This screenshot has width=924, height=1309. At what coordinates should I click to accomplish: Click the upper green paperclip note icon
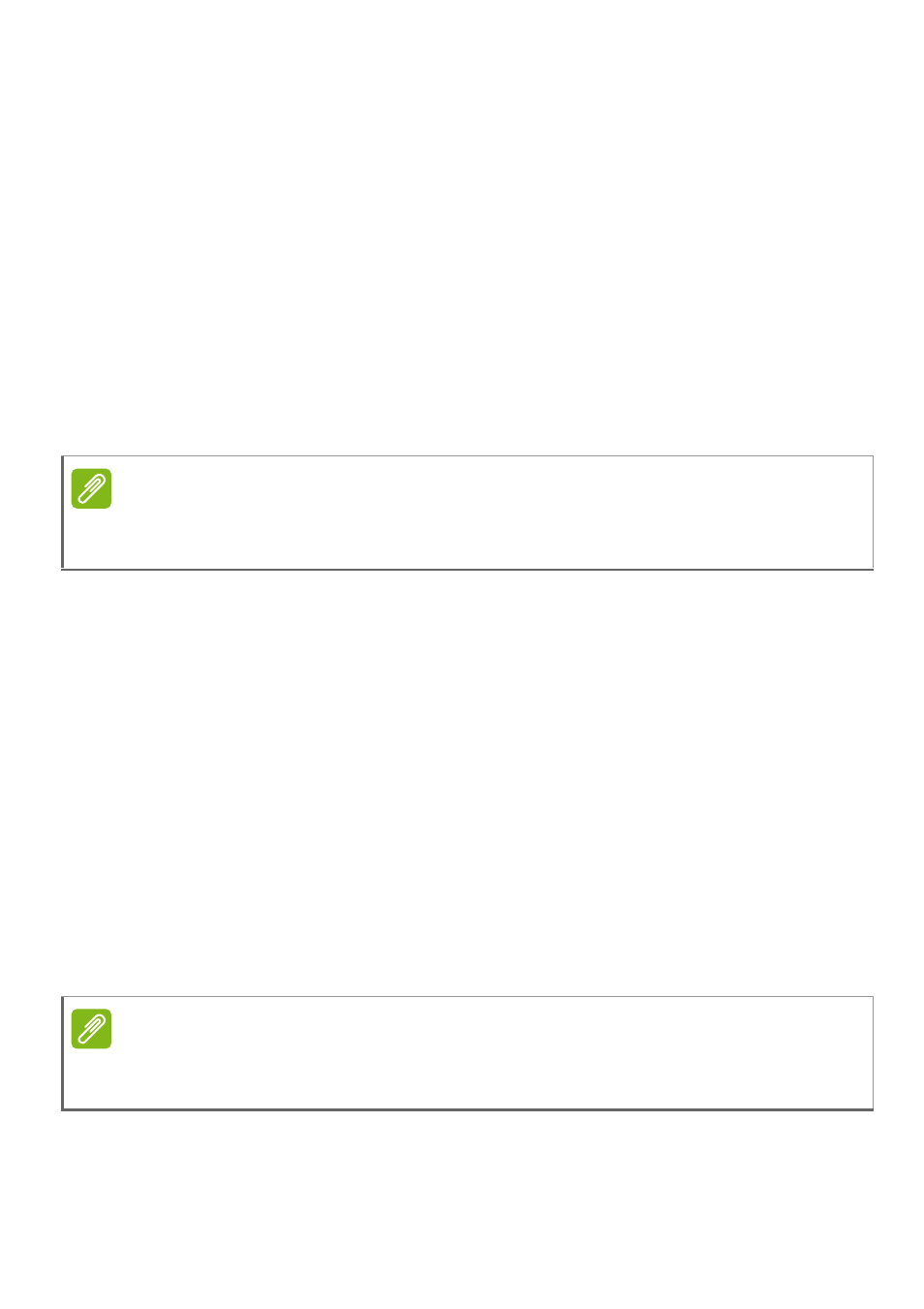pyautogui.click(x=91, y=488)
